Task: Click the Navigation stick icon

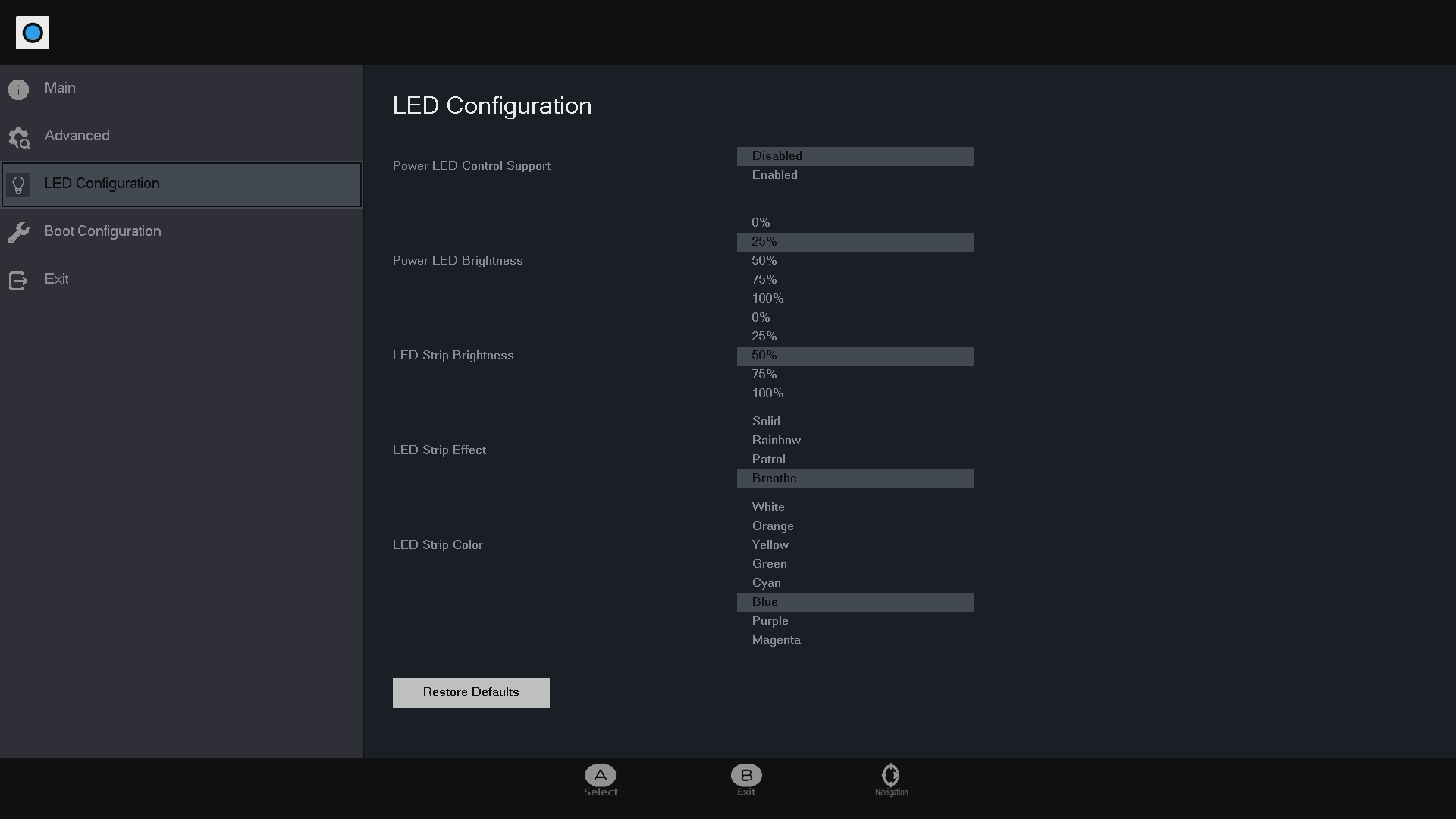Action: coord(891,775)
